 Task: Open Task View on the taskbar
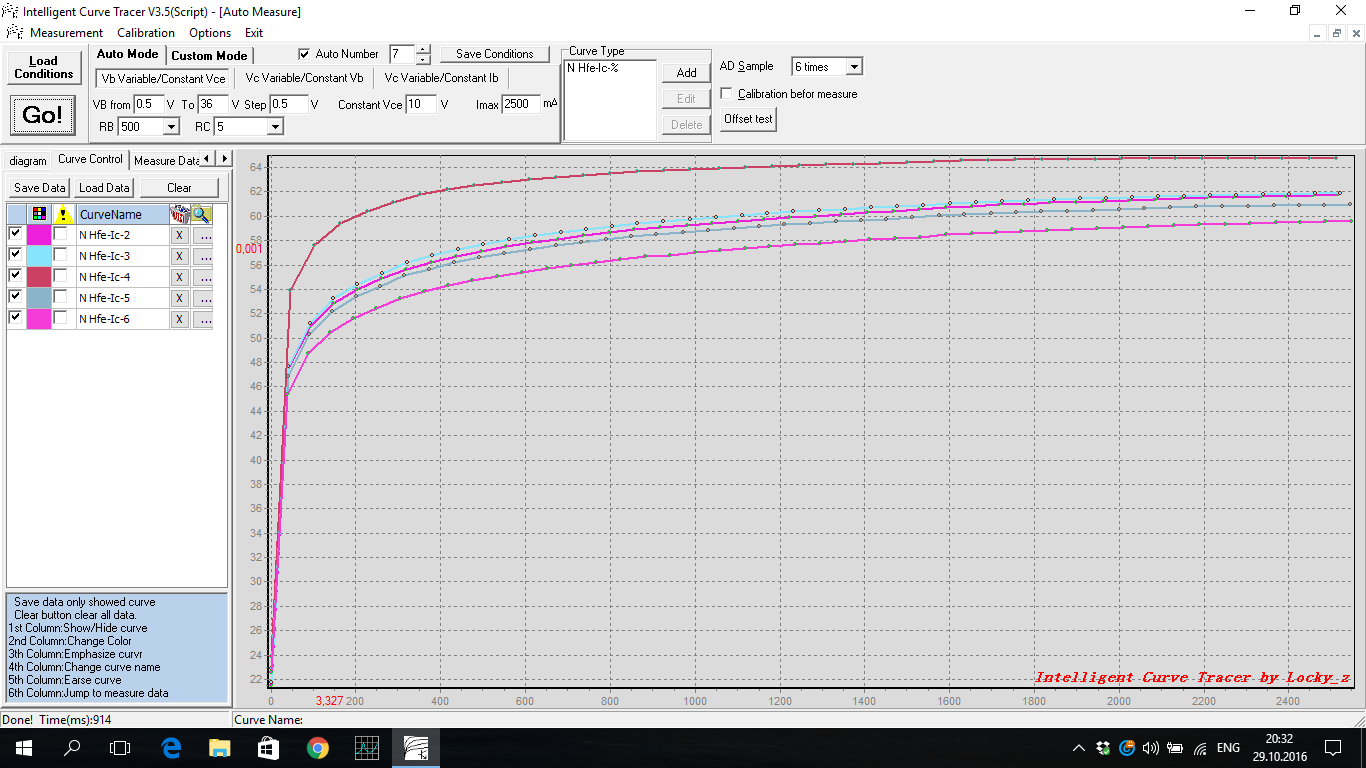[120, 748]
